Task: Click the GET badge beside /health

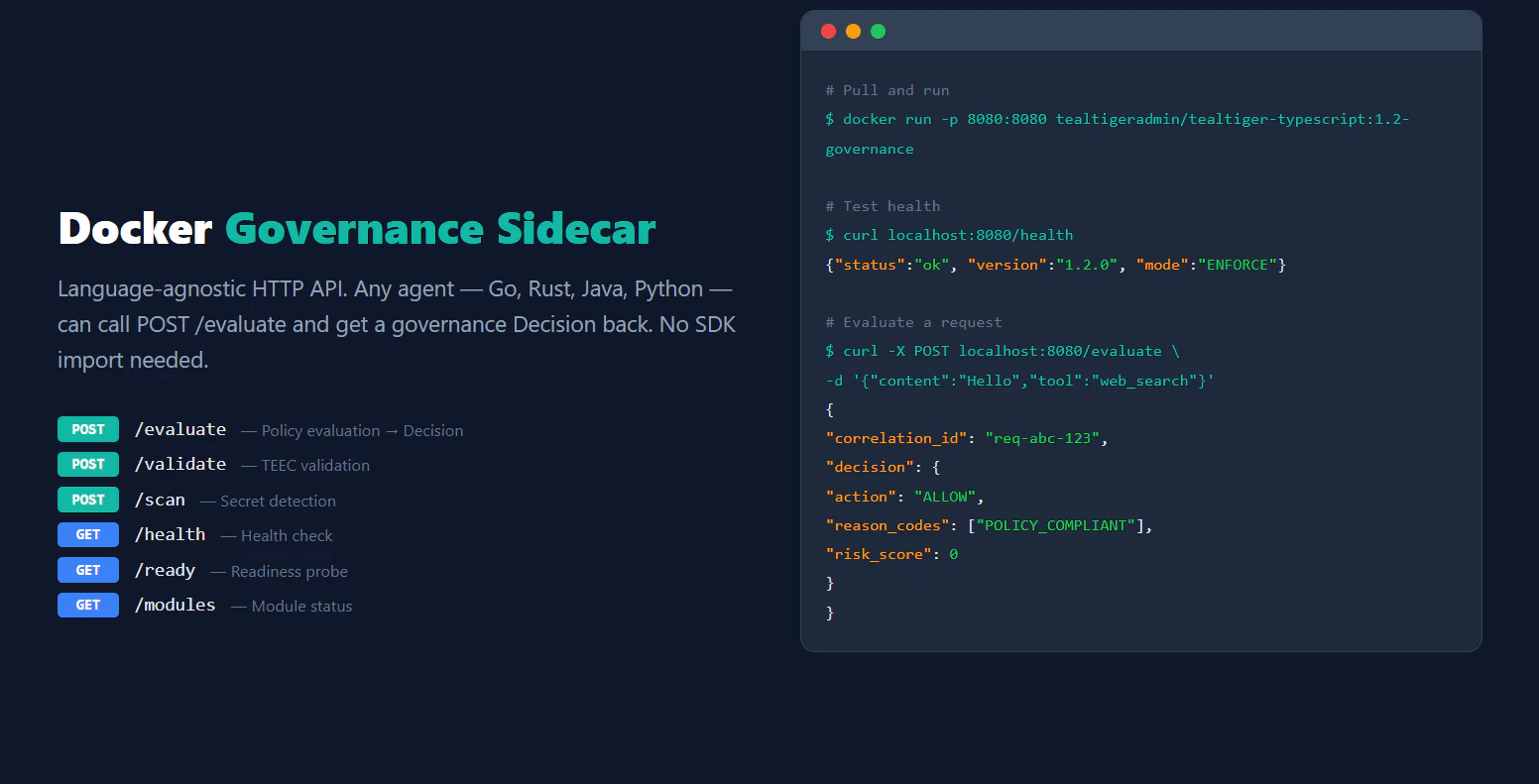Action: 88,534
